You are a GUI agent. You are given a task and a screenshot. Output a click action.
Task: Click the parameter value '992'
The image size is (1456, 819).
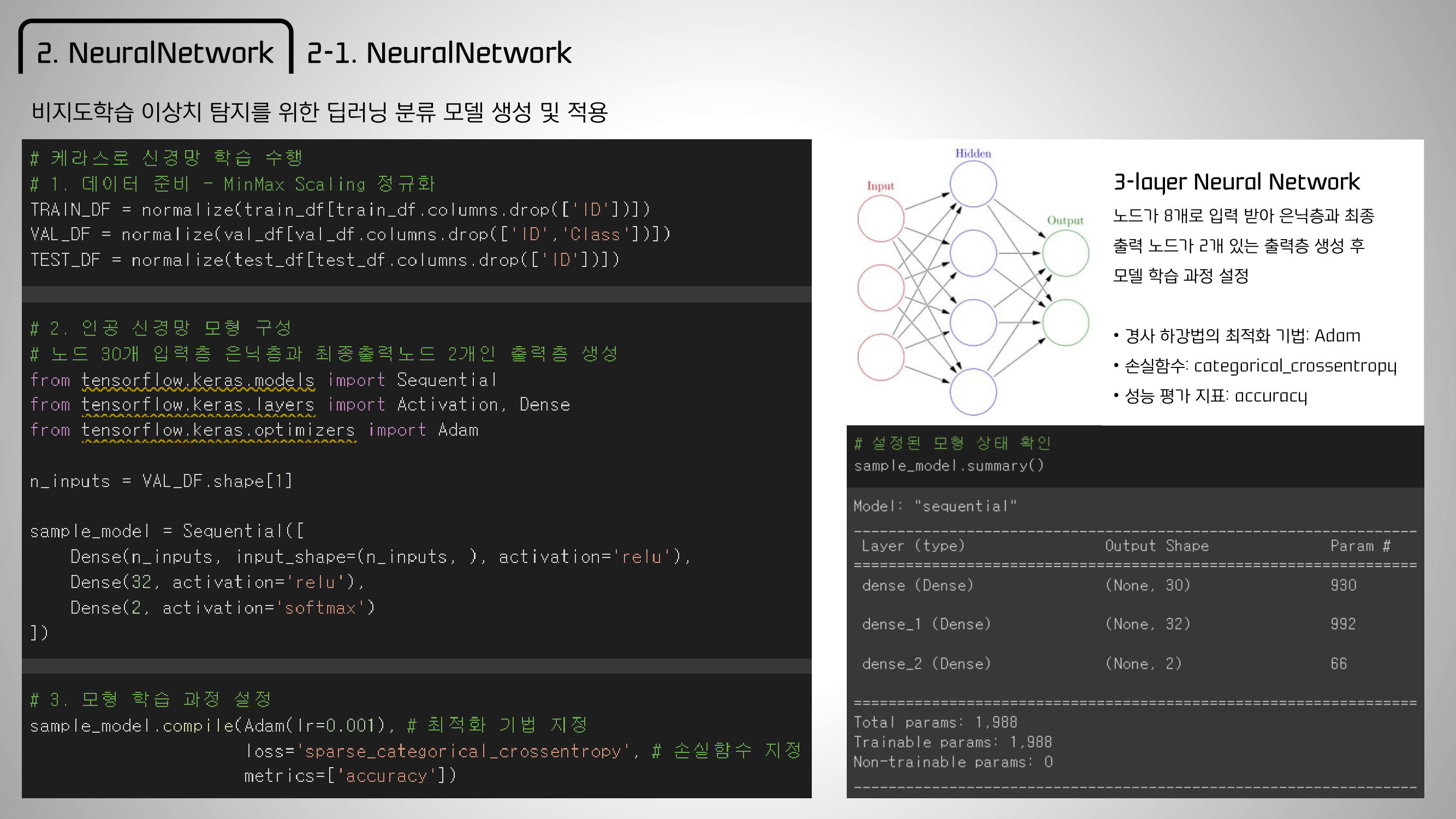tap(1344, 624)
